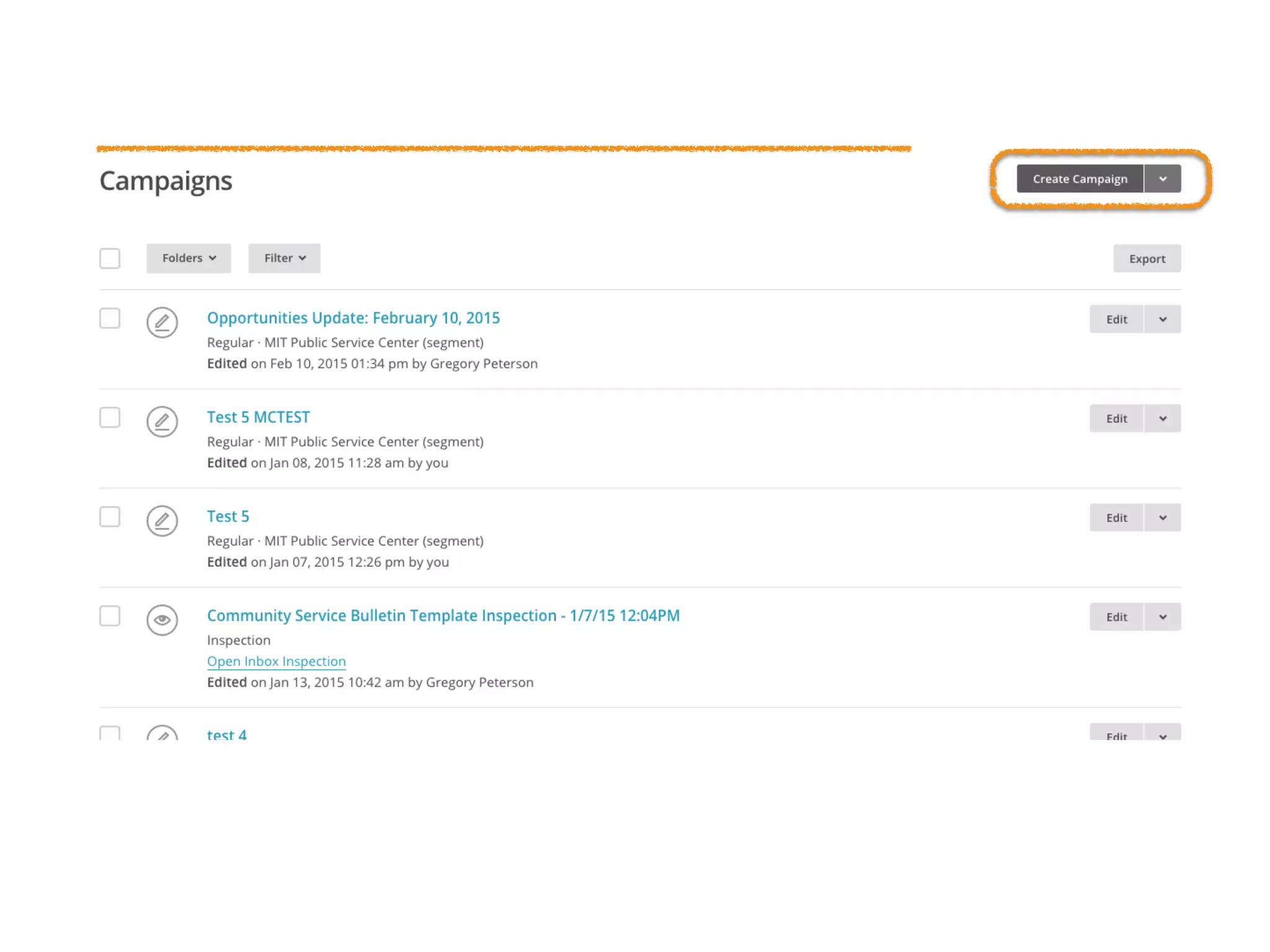The image size is (1270, 952).
Task: Tick the select-all checkbox beside Folders
Action: (x=110, y=258)
